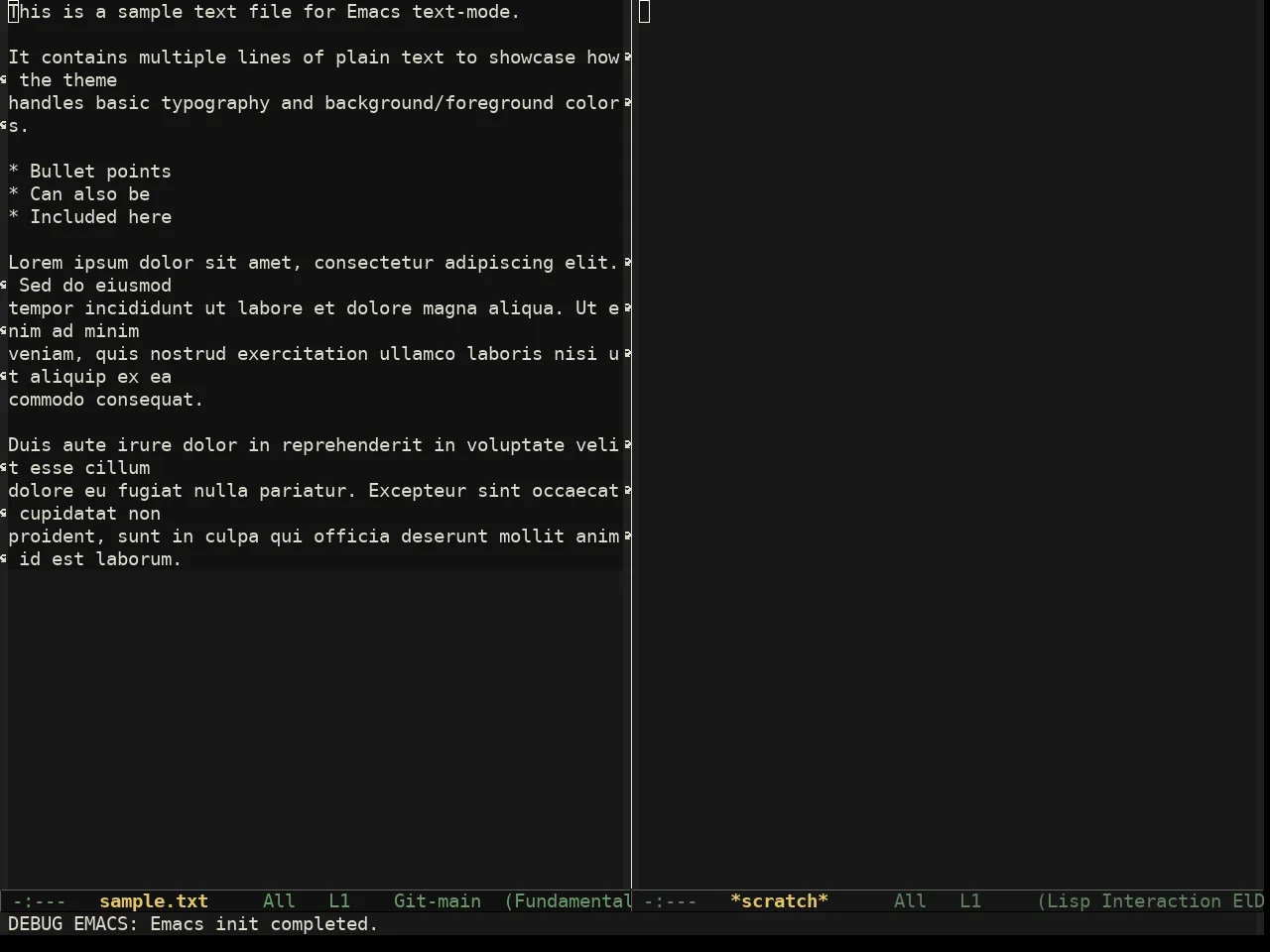Click 'All' position indicator in scratch mode line

[910, 901]
